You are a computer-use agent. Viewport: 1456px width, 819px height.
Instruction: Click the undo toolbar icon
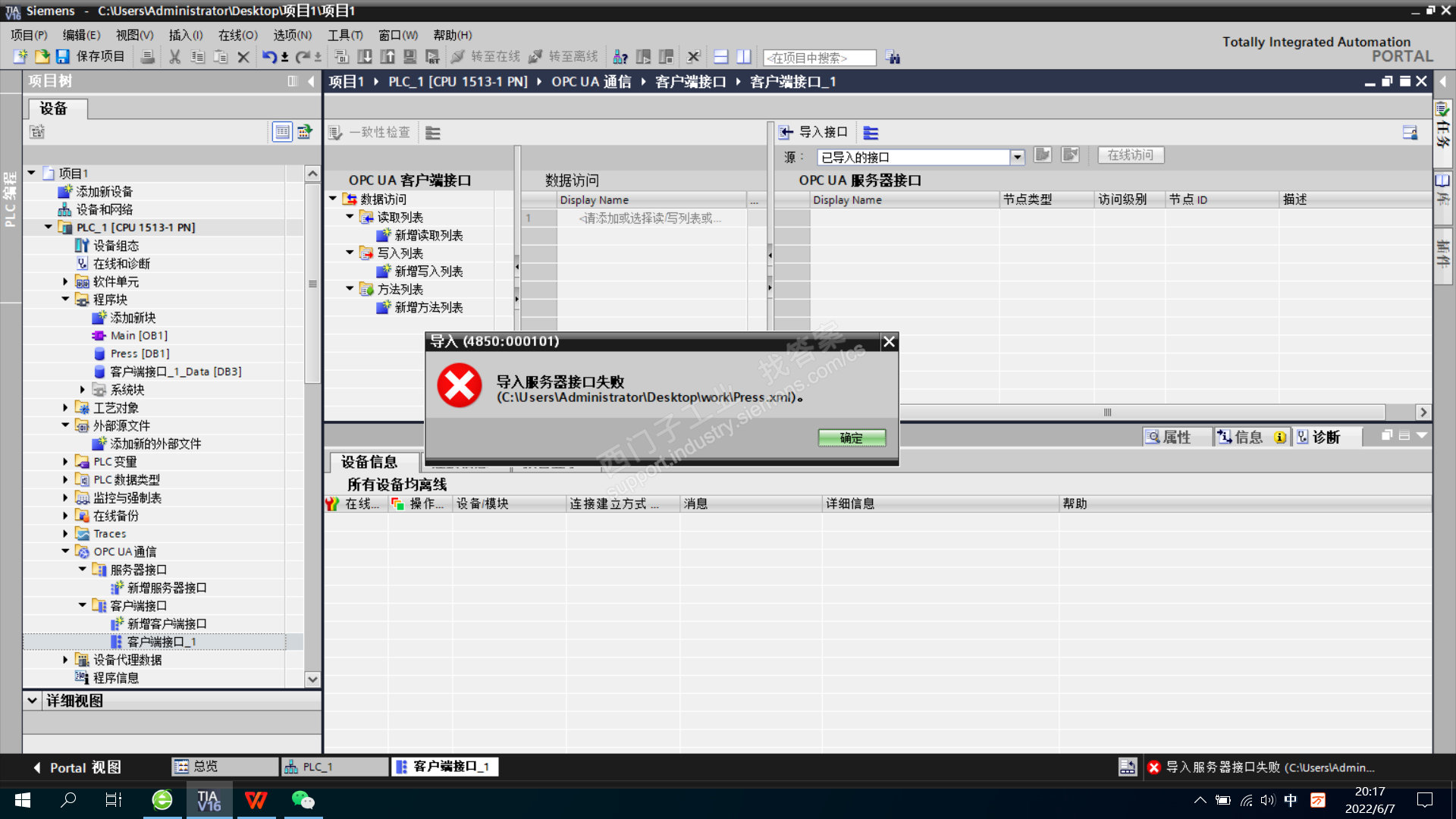[269, 57]
